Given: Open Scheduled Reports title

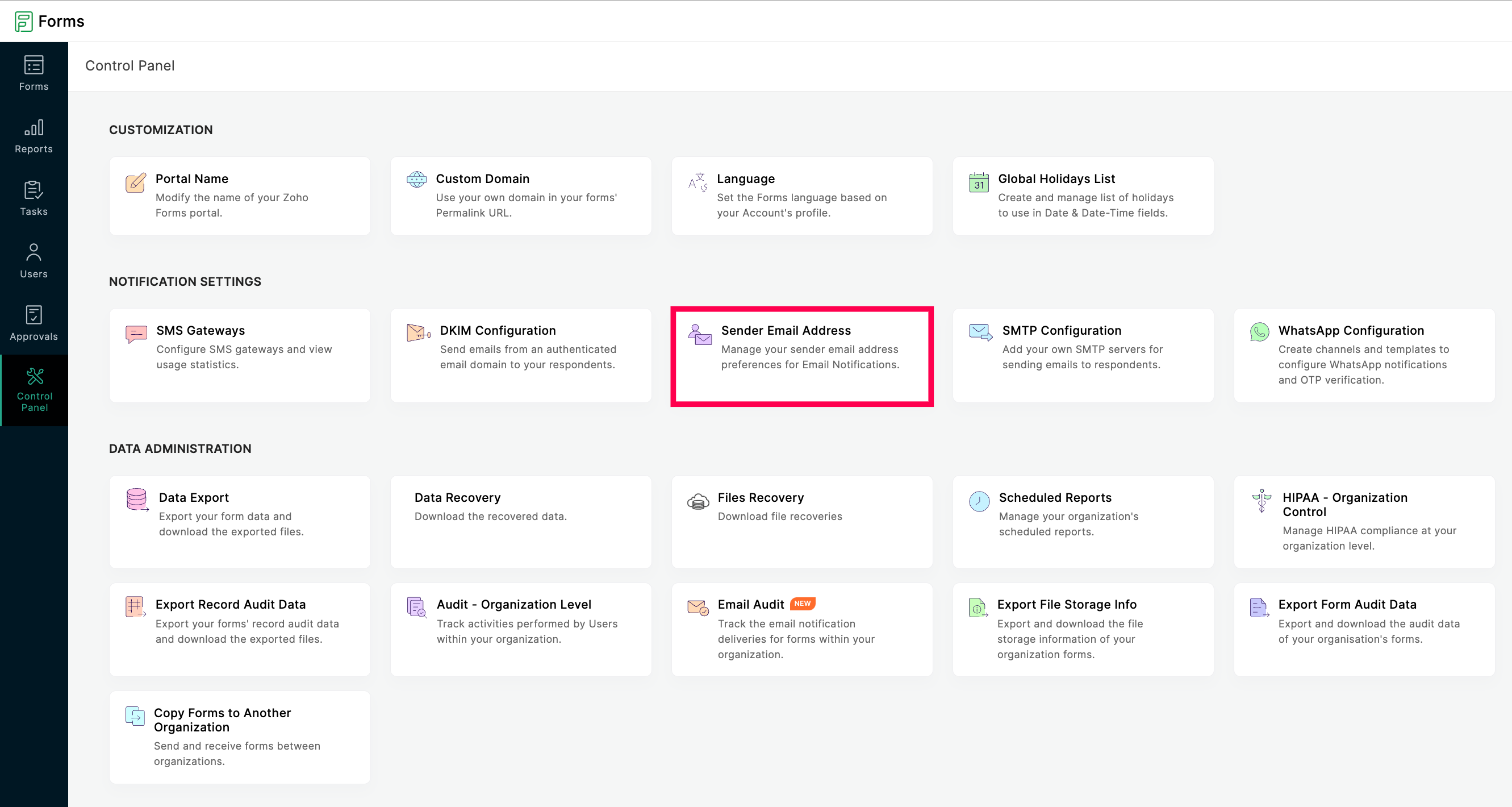Looking at the screenshot, I should pyautogui.click(x=1055, y=497).
